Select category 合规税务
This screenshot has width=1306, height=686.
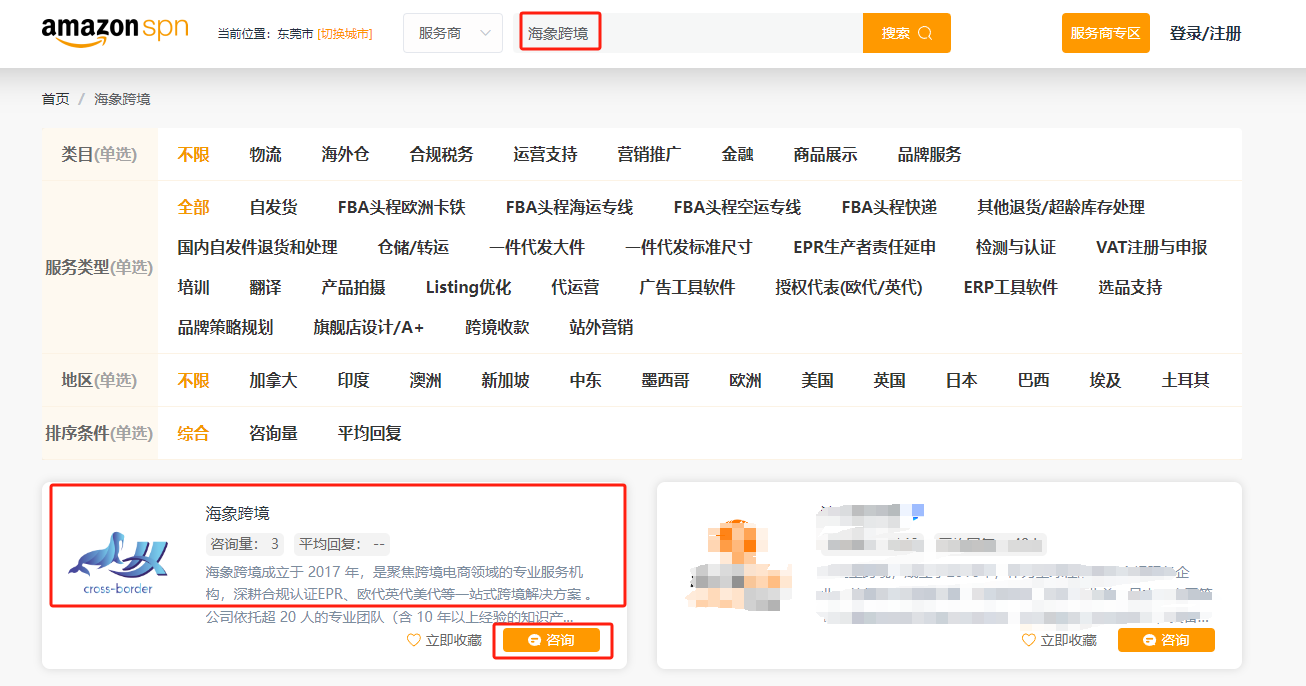point(442,154)
